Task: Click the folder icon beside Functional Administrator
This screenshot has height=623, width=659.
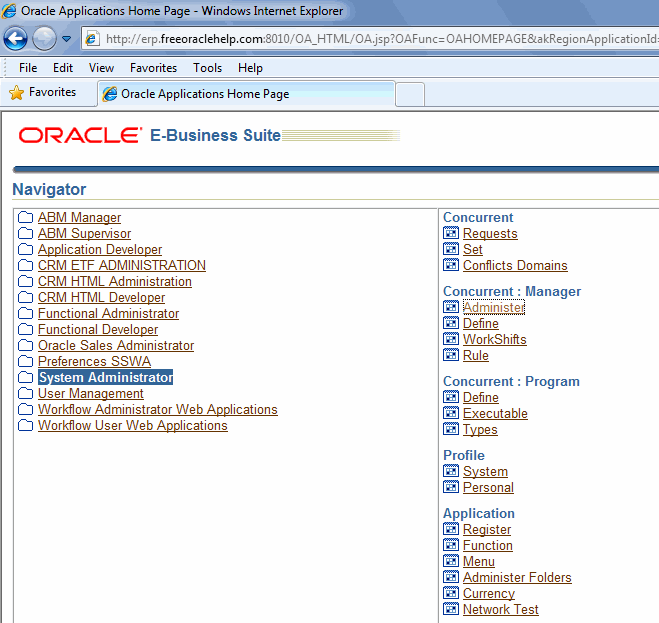Action: 25,313
